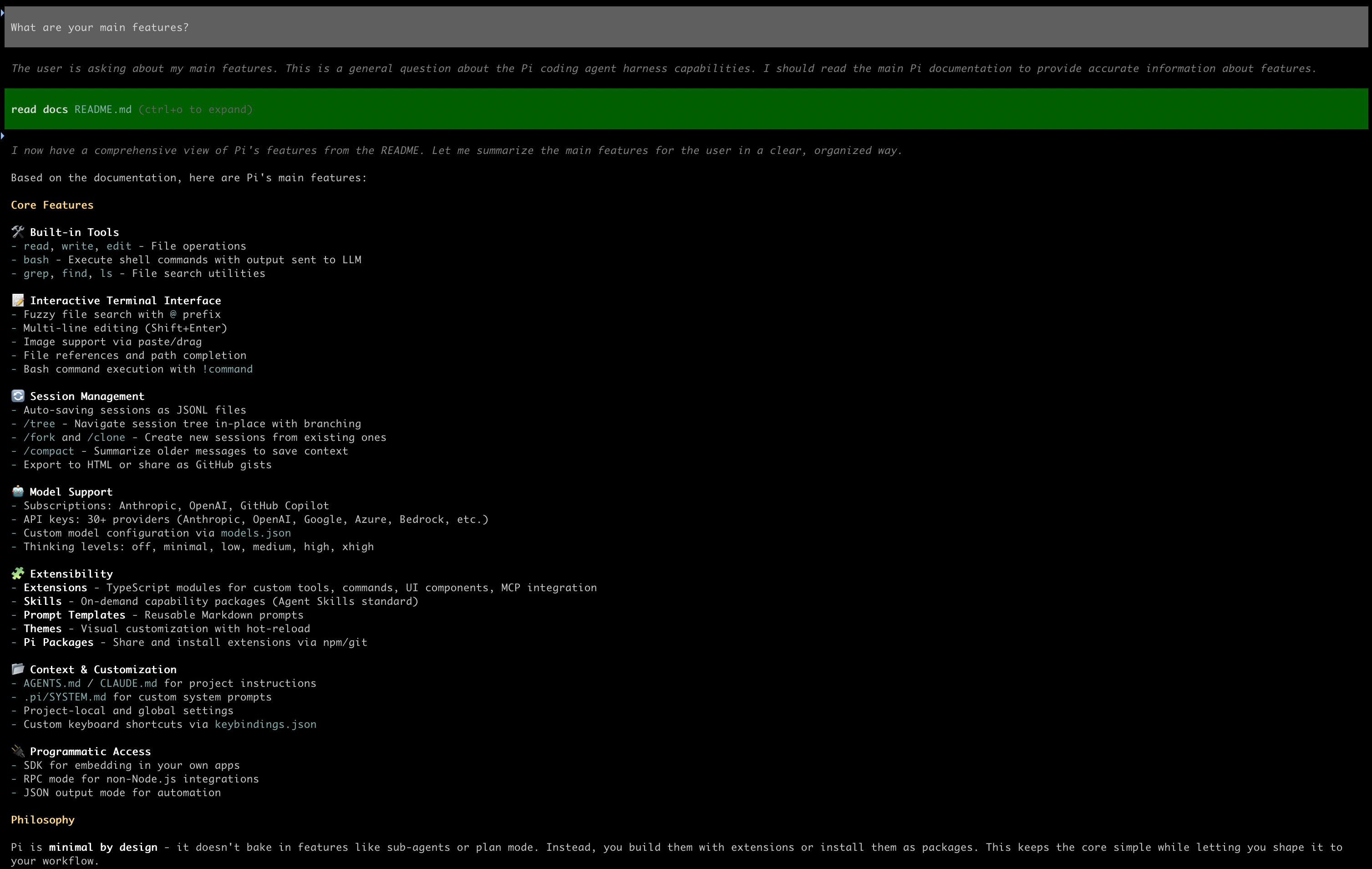Image resolution: width=1372 pixels, height=869 pixels.
Task: Click the 'edit' tool name
Action: coord(119,246)
